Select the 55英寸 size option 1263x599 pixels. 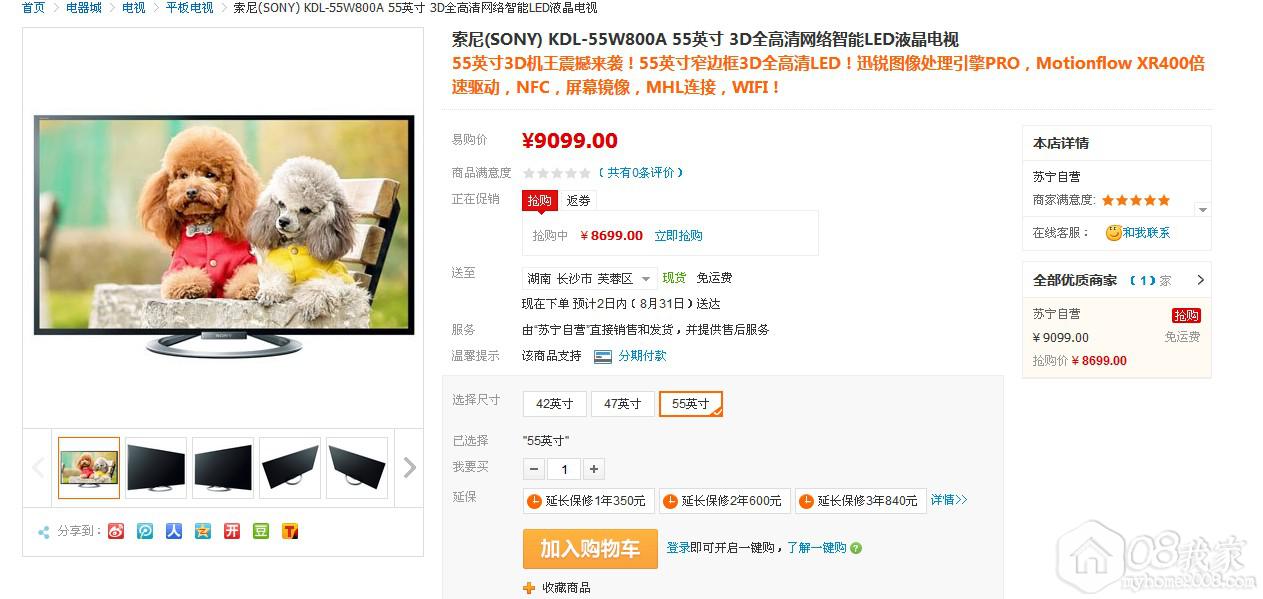(691, 404)
